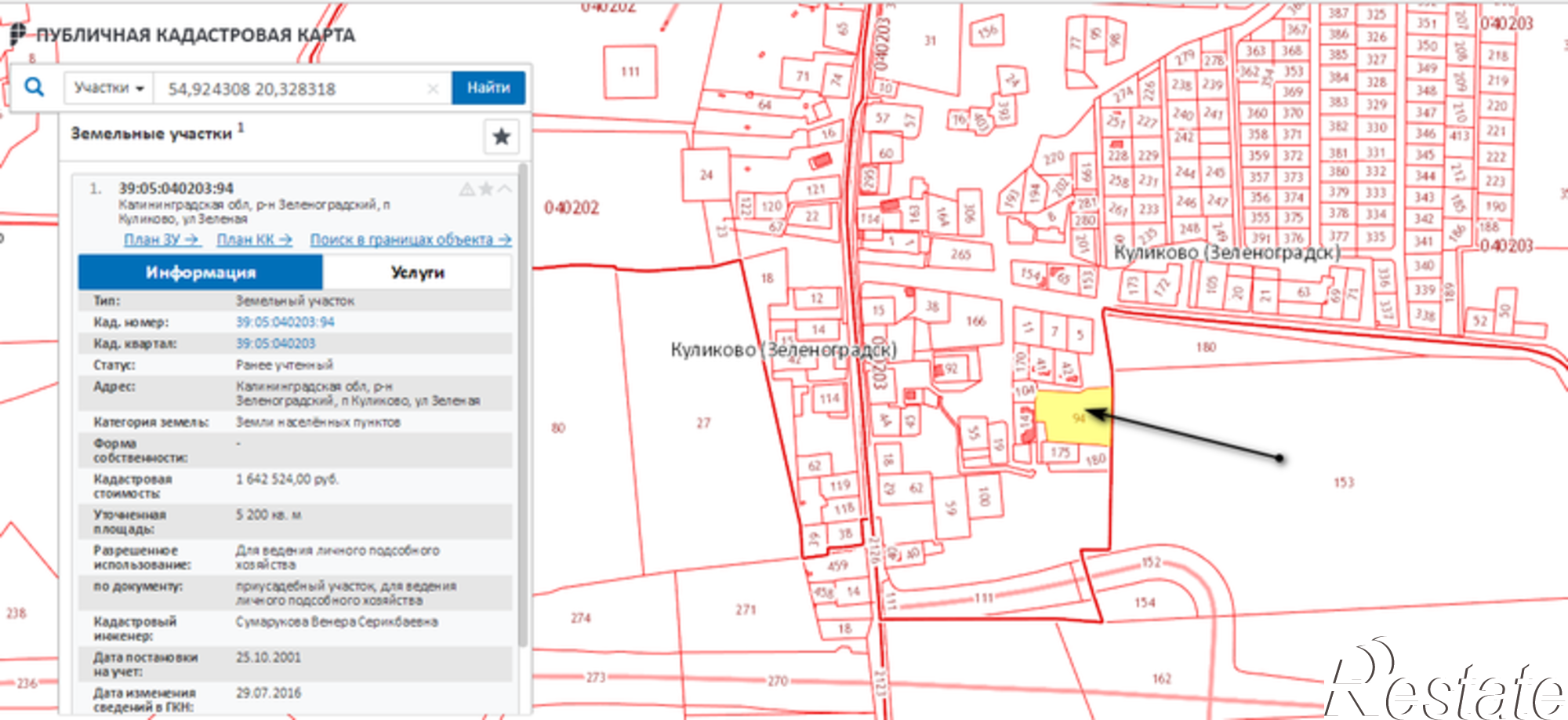Click the change date 29.07.2016

coord(268,693)
